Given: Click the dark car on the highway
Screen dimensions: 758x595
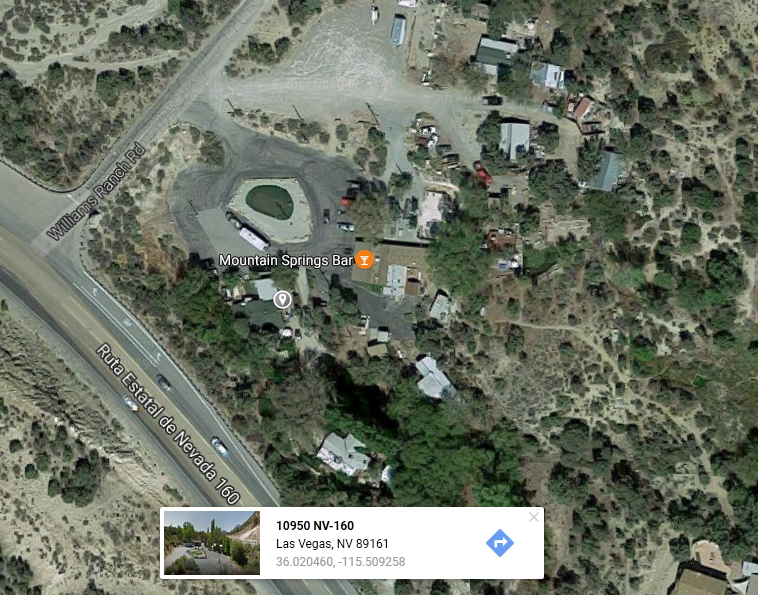Looking at the screenshot, I should (163, 382).
